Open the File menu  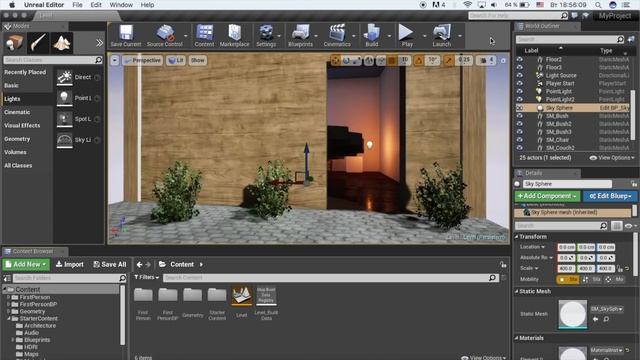[77, 5]
